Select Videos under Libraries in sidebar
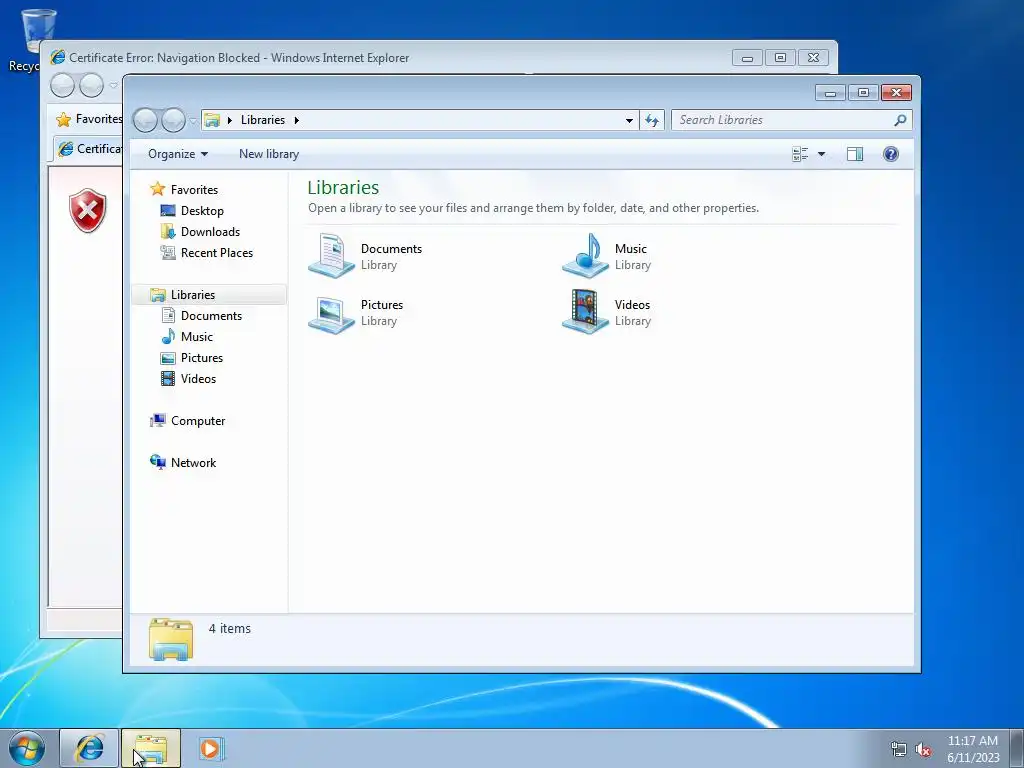1024x768 pixels. (x=198, y=379)
